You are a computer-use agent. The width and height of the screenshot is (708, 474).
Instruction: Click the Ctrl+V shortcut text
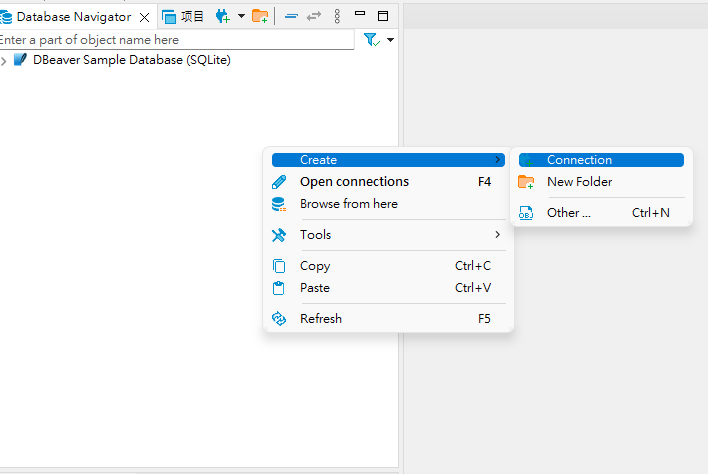tap(473, 288)
